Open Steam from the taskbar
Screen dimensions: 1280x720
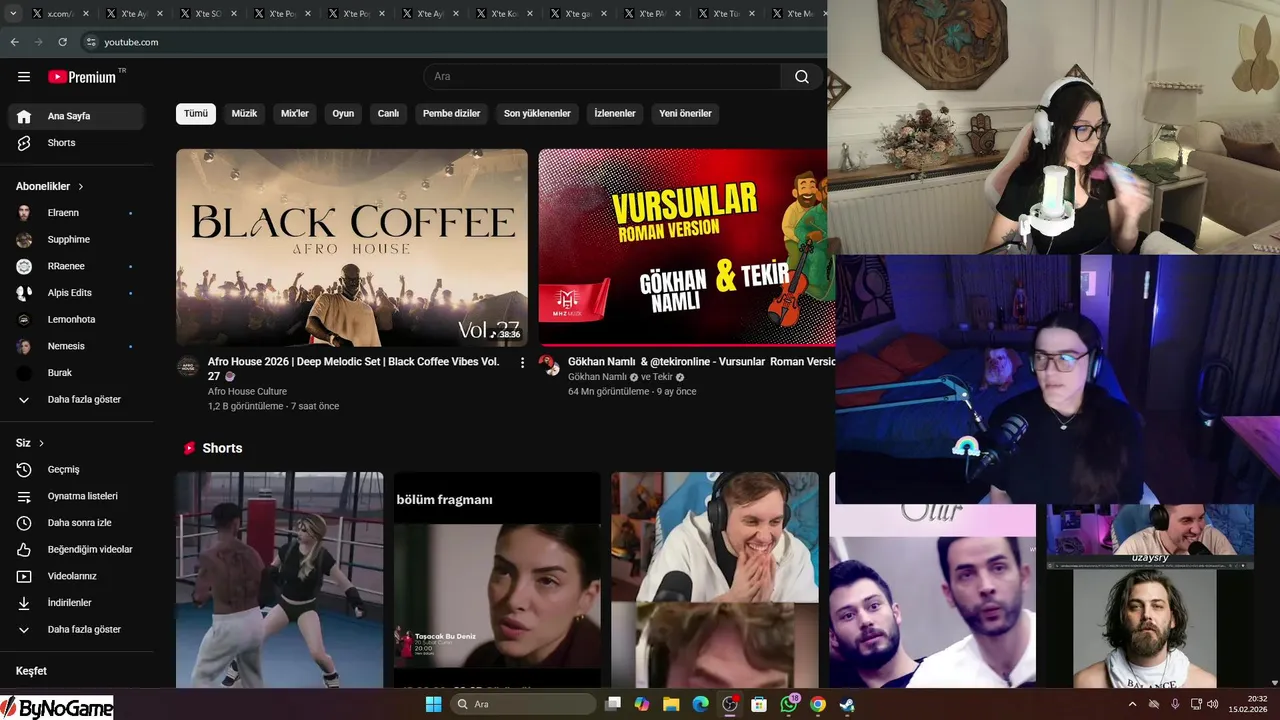pyautogui.click(x=847, y=704)
